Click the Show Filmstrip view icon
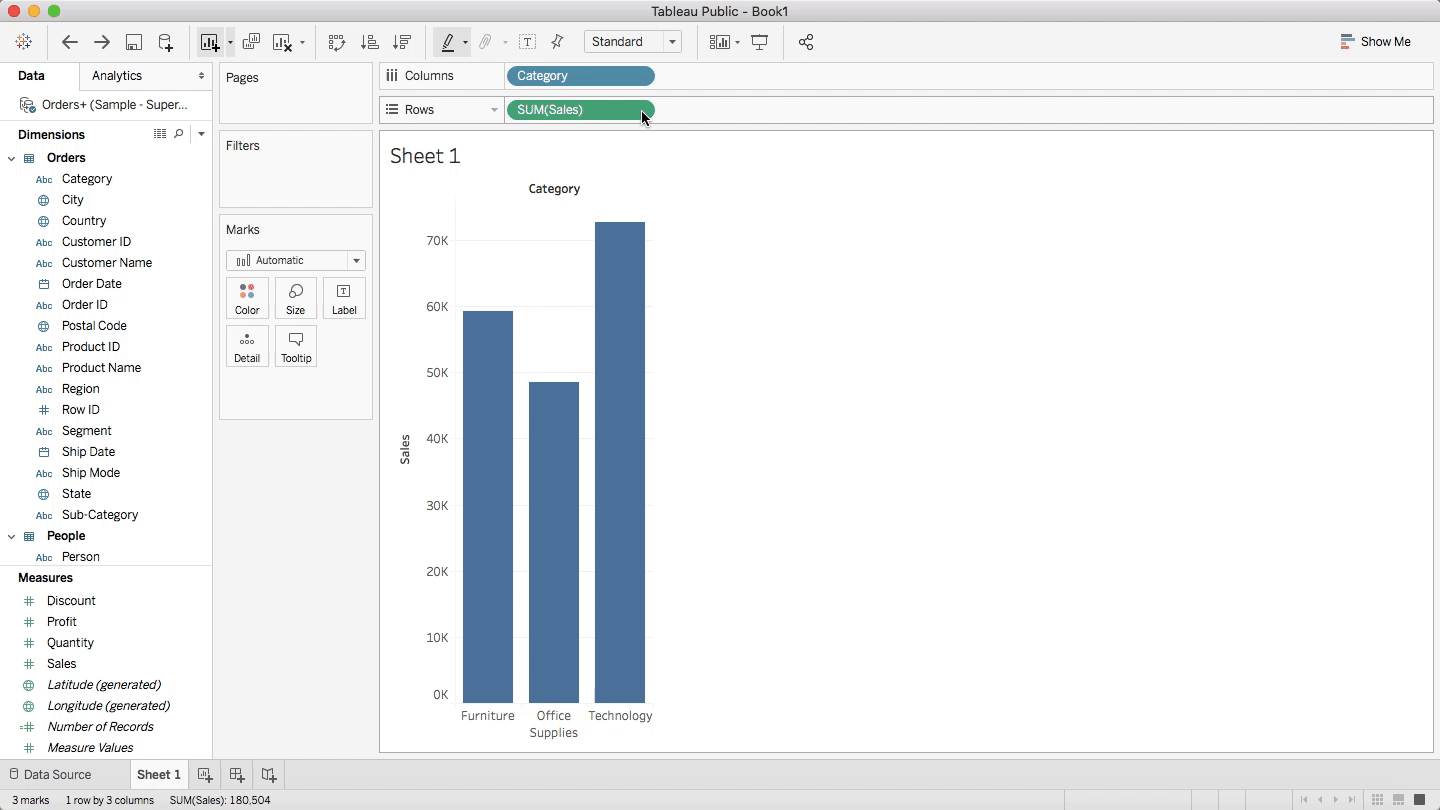 (x=1398, y=800)
